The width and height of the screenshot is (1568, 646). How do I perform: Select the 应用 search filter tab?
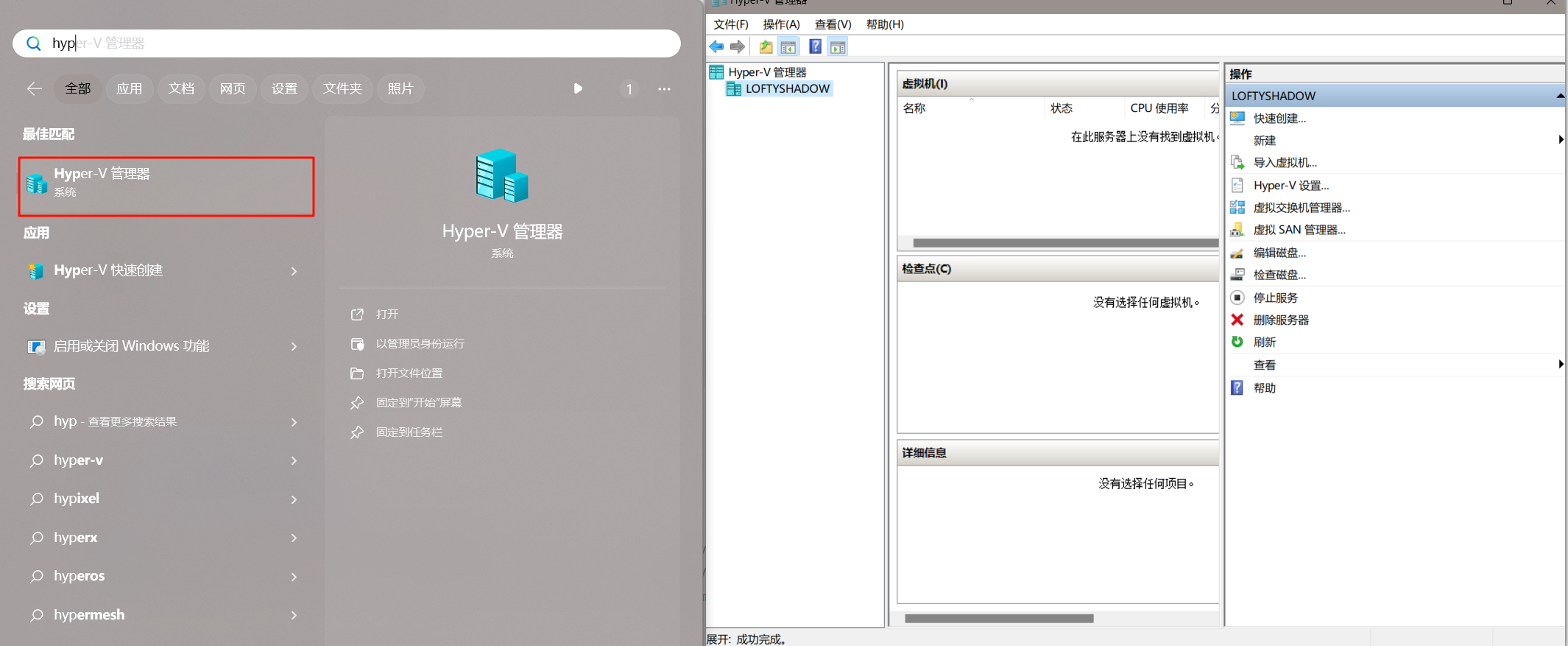click(130, 88)
